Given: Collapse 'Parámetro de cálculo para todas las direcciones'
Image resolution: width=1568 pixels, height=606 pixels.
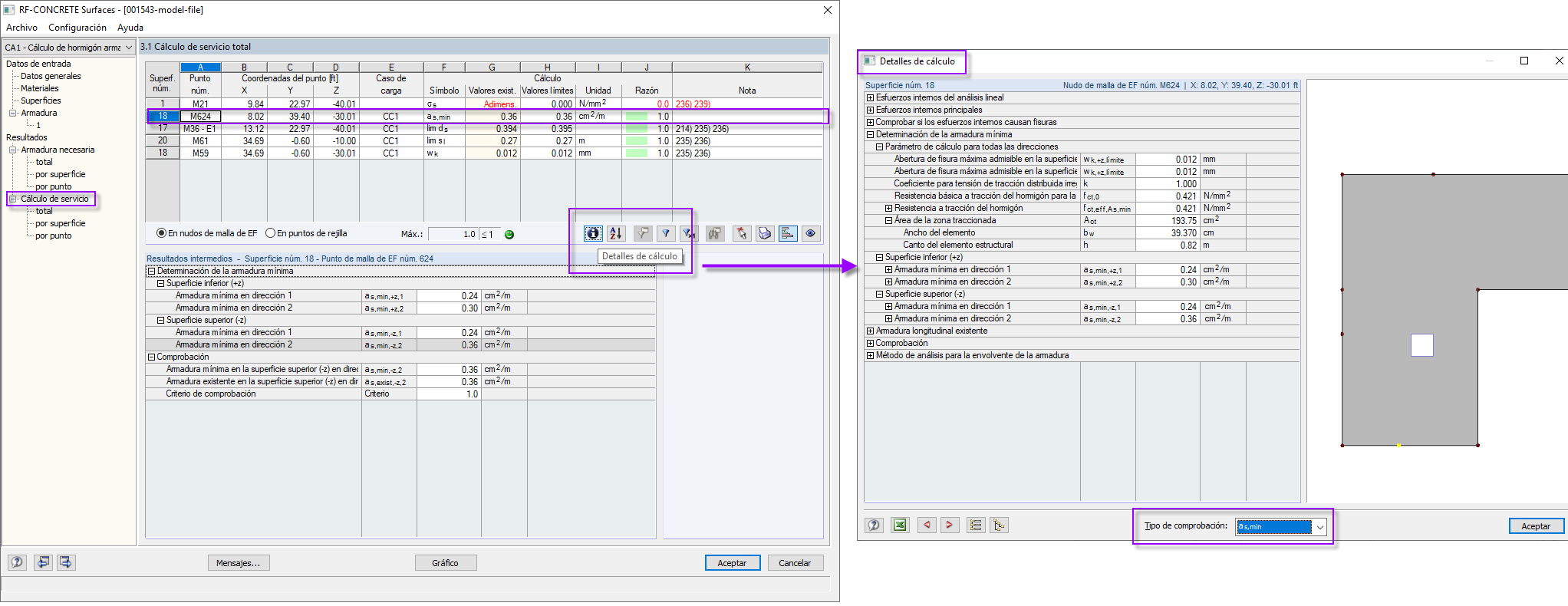Looking at the screenshot, I should tap(879, 147).
